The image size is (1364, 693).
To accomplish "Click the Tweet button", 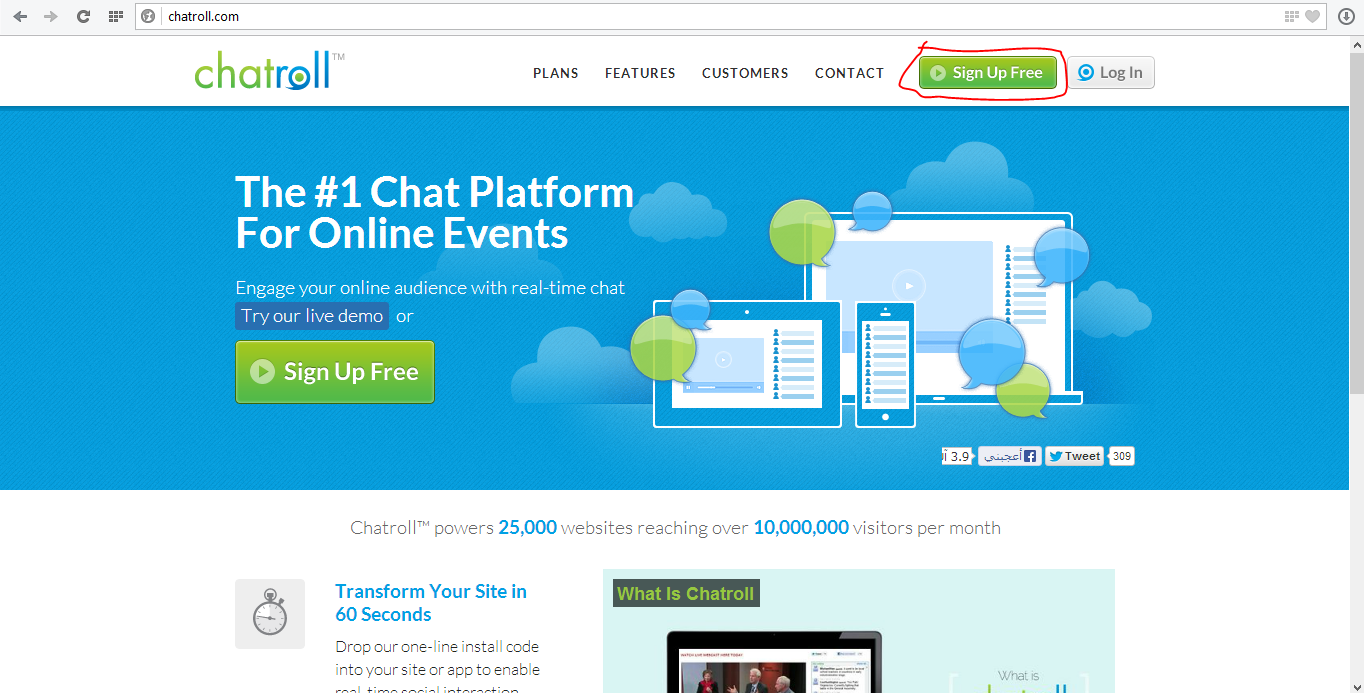I will [x=1074, y=456].
